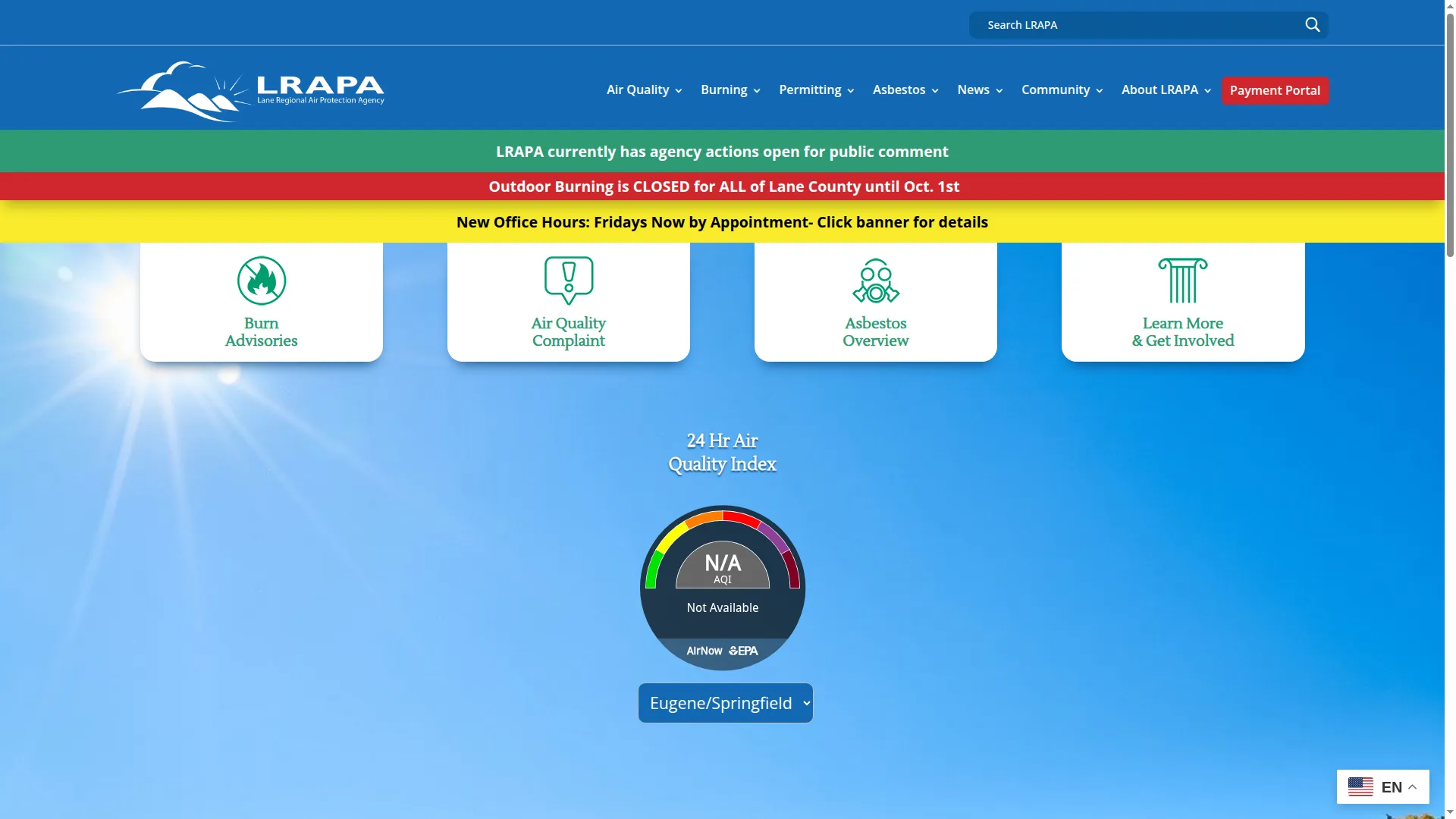The image size is (1456, 819).
Task: Click the US flag language icon
Action: click(1360, 787)
